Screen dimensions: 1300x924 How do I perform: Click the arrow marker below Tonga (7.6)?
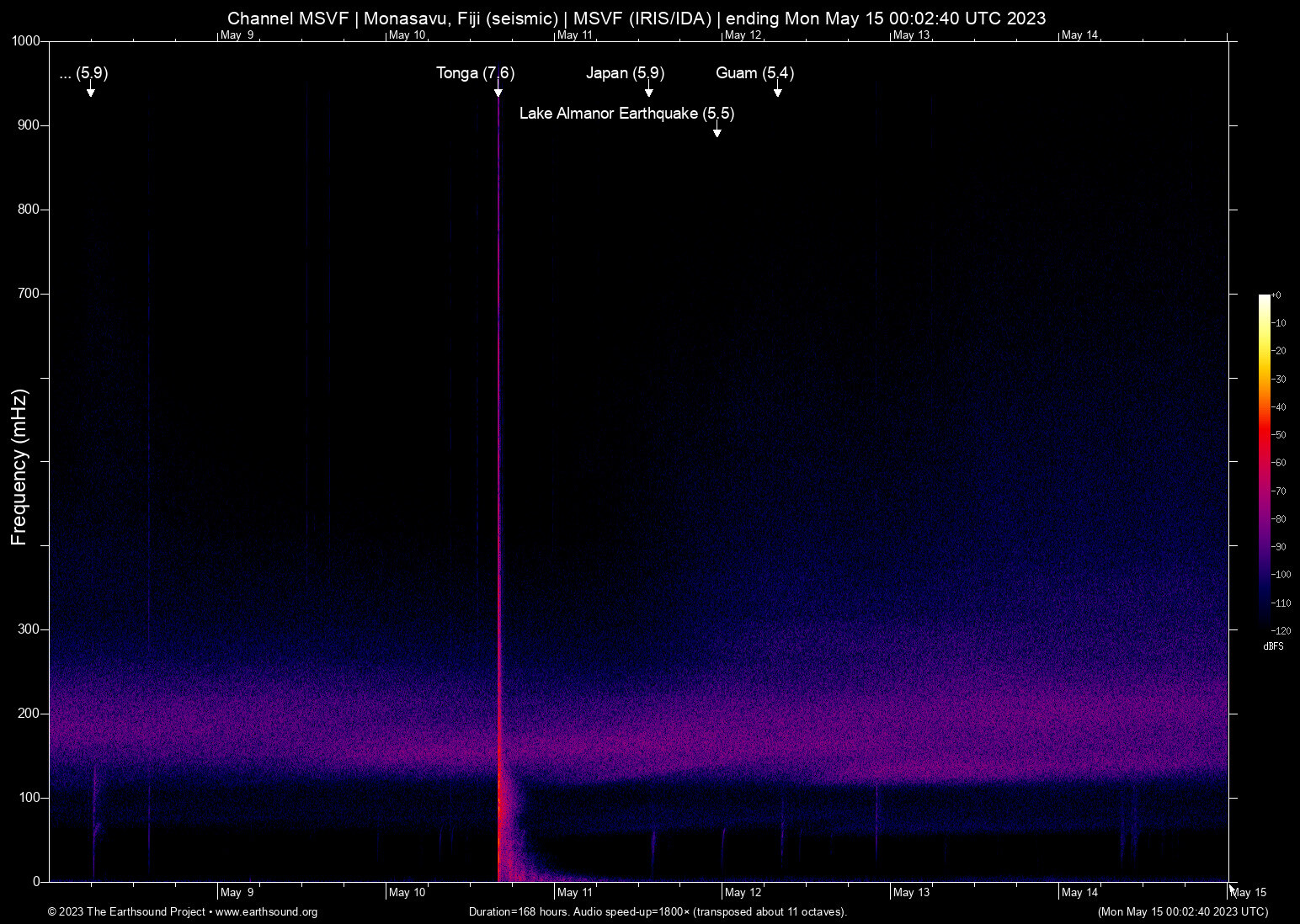coord(498,89)
